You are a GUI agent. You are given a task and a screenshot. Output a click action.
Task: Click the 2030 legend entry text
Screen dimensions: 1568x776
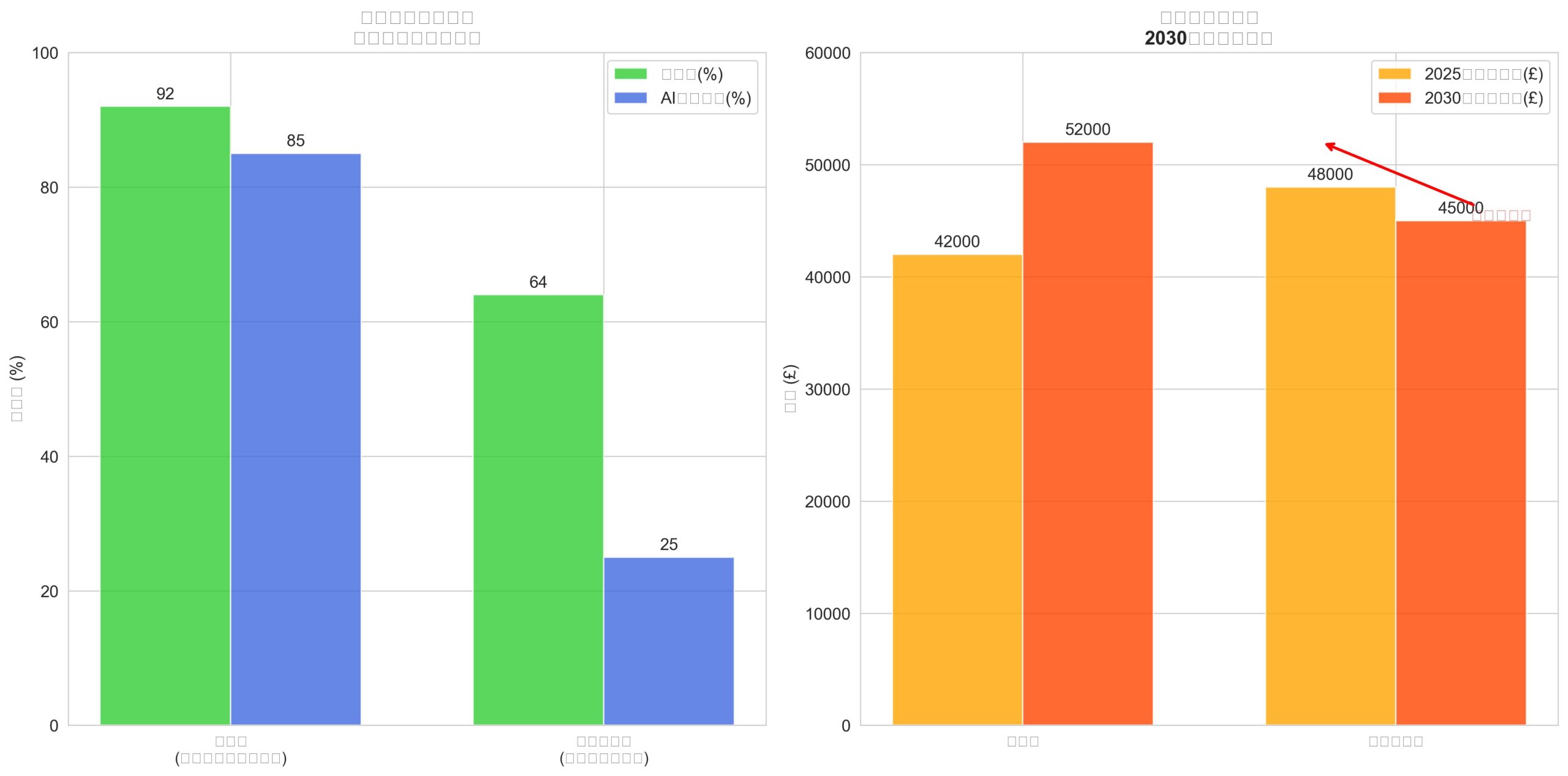(1483, 98)
